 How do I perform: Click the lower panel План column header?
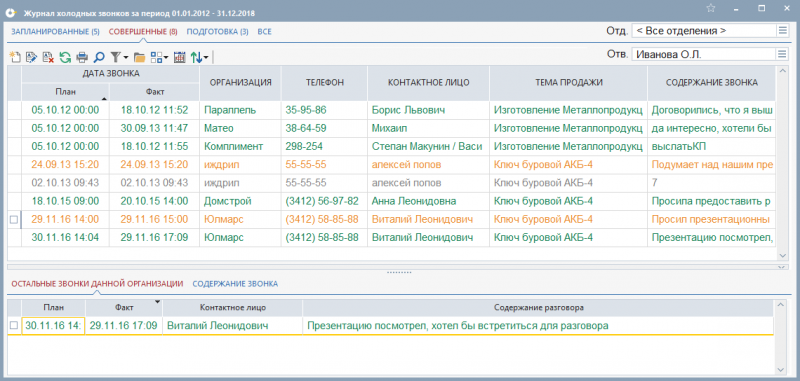(54, 308)
